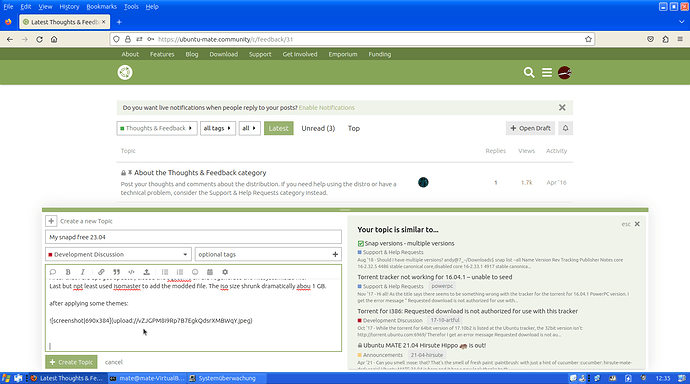The width and height of the screenshot is (690, 384).
Task: Expand the all solved-status dropdown
Action: point(250,128)
